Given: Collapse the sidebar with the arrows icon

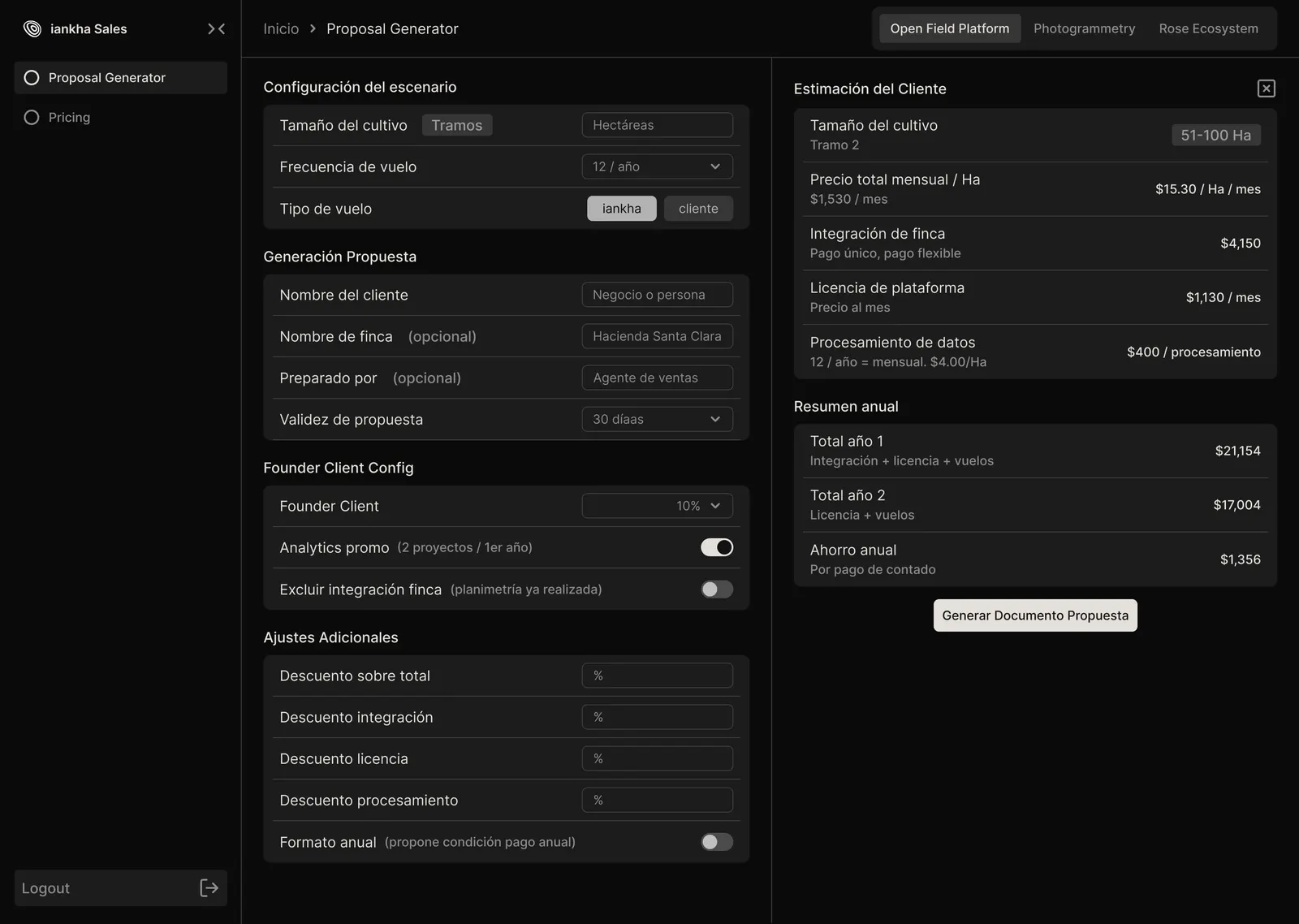Looking at the screenshot, I should [216, 29].
